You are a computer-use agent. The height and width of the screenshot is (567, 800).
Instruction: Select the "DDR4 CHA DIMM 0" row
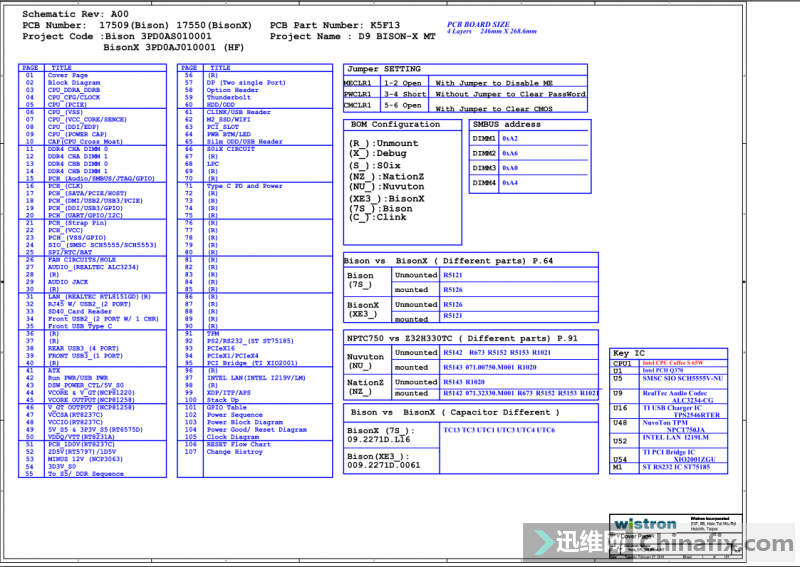point(78,149)
